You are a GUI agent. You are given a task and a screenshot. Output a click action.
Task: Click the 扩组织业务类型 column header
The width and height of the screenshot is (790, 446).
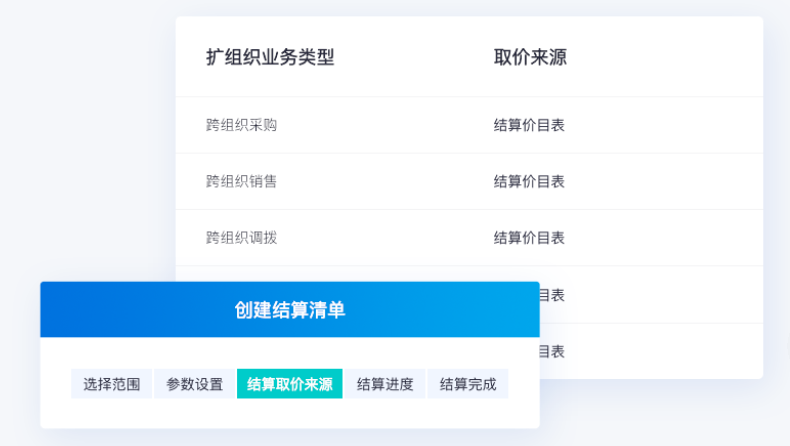(270, 57)
